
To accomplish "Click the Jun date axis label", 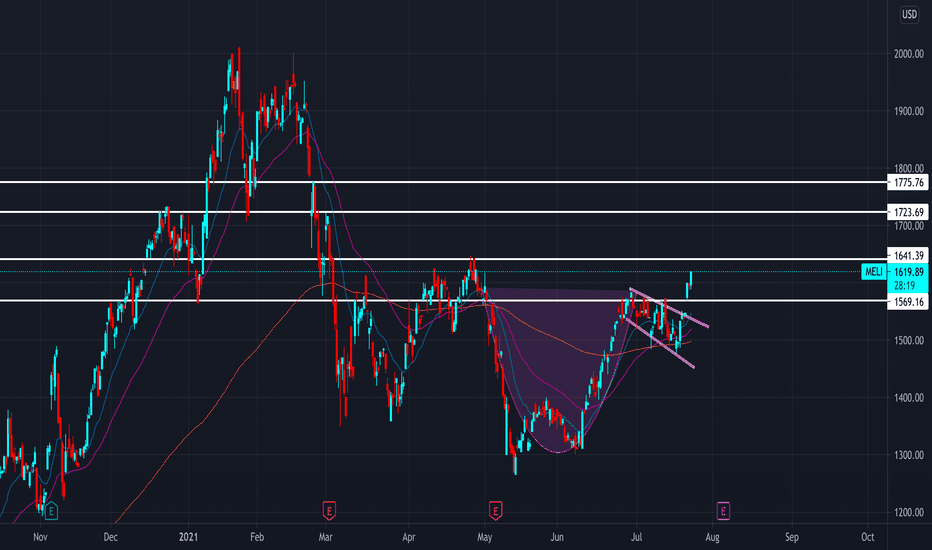I will tap(557, 537).
